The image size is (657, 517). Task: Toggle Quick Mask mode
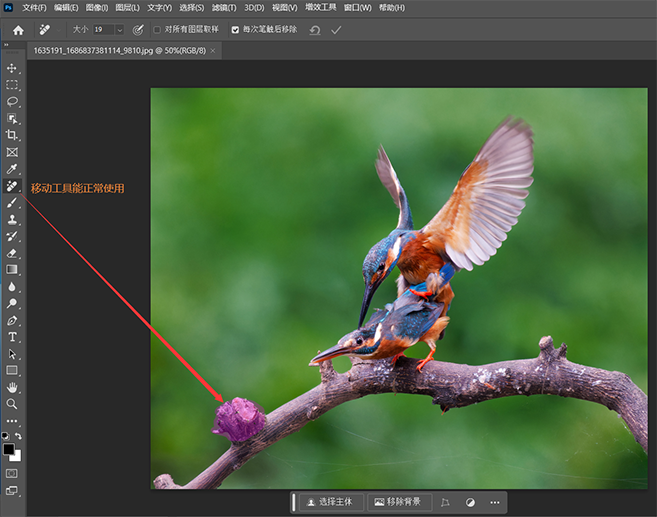pos(12,473)
